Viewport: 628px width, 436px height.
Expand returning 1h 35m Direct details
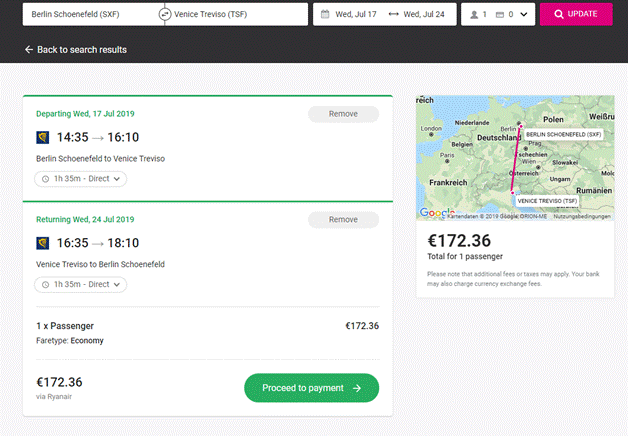point(81,285)
